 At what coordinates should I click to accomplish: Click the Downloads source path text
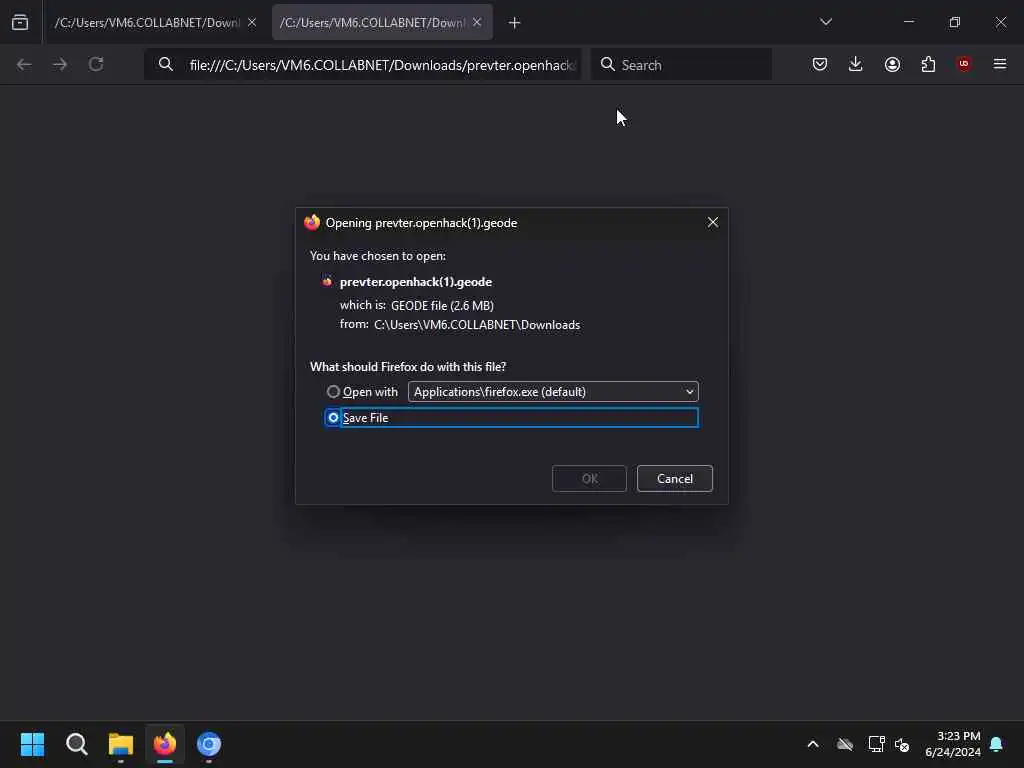click(x=477, y=325)
